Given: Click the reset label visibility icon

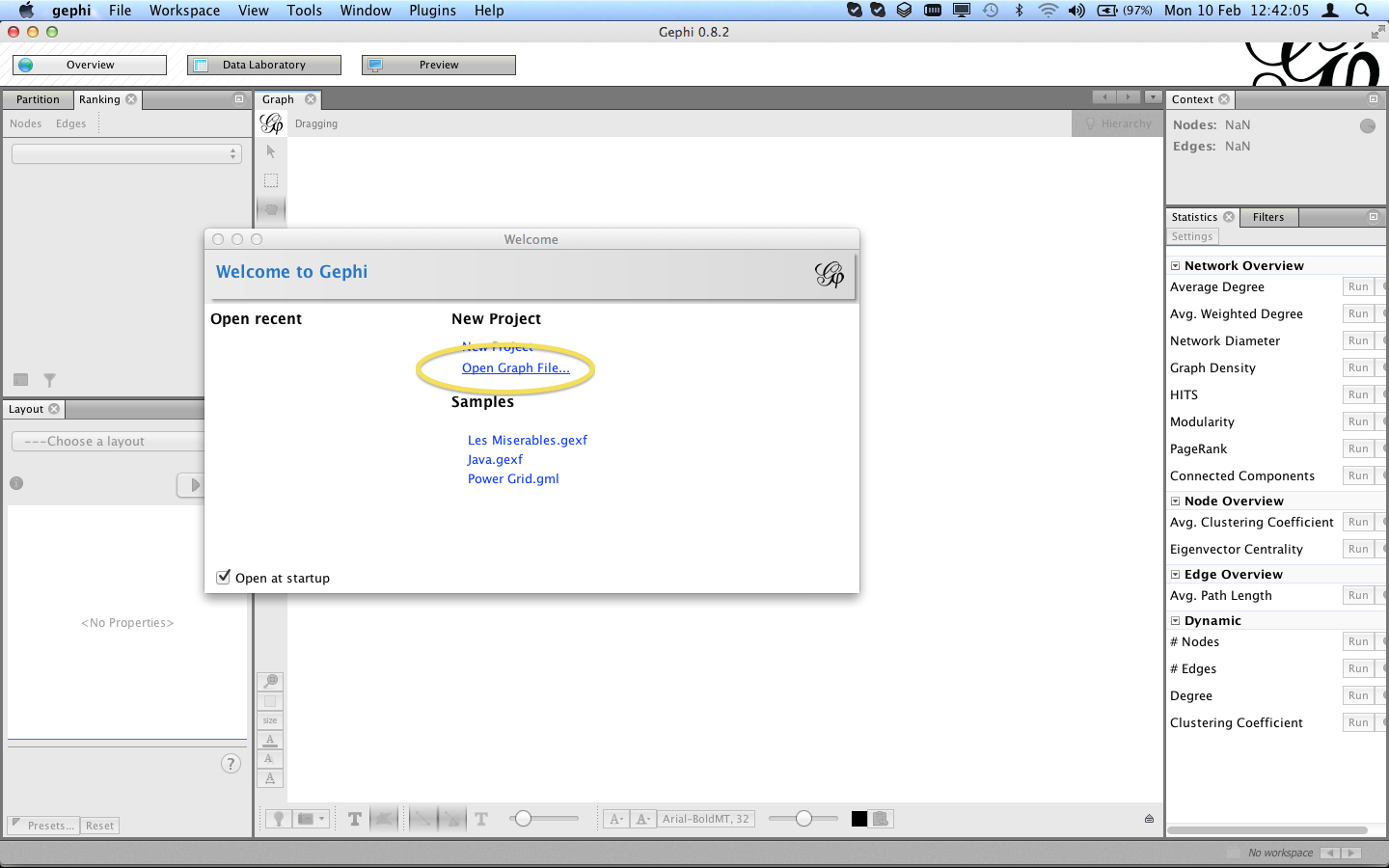Looking at the screenshot, I should click(x=270, y=759).
